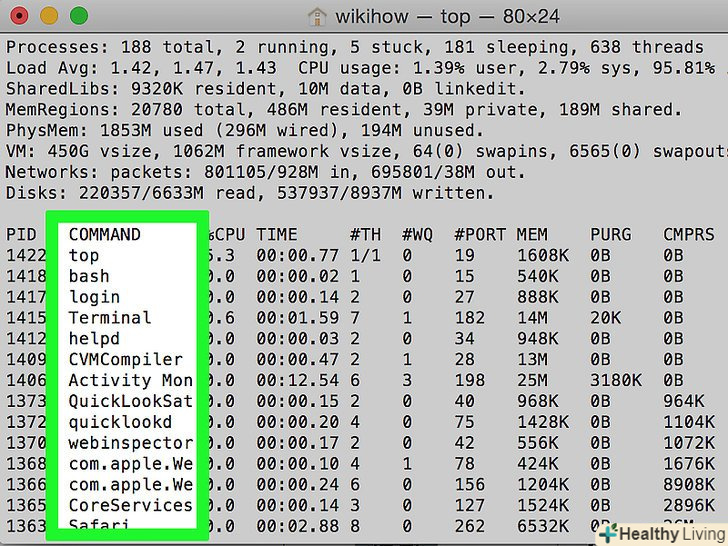
Task: Click the CMPRS column header
Action: 689,234
